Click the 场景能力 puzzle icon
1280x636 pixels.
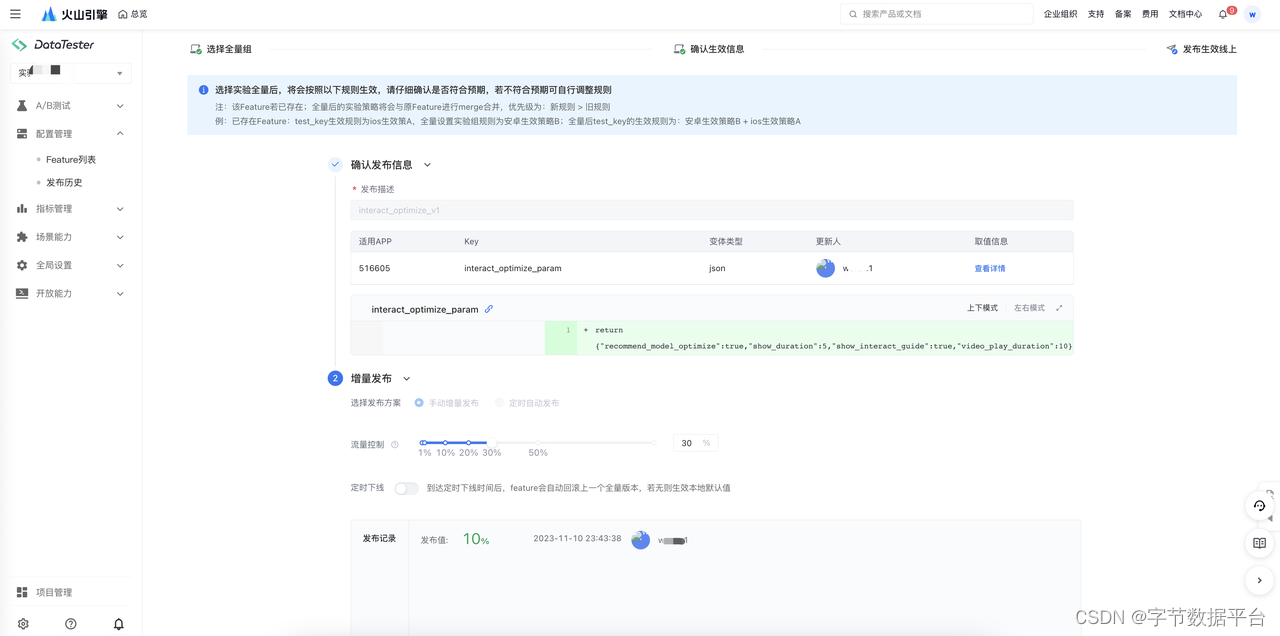pos(22,237)
